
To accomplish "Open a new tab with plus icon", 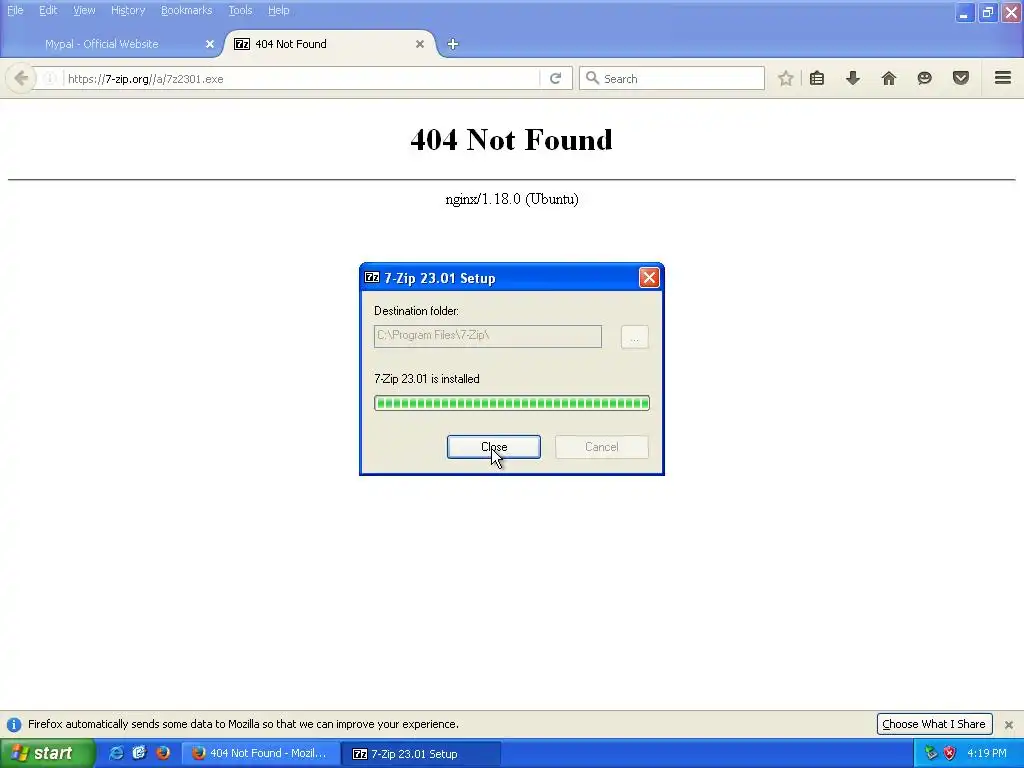I will click(453, 44).
